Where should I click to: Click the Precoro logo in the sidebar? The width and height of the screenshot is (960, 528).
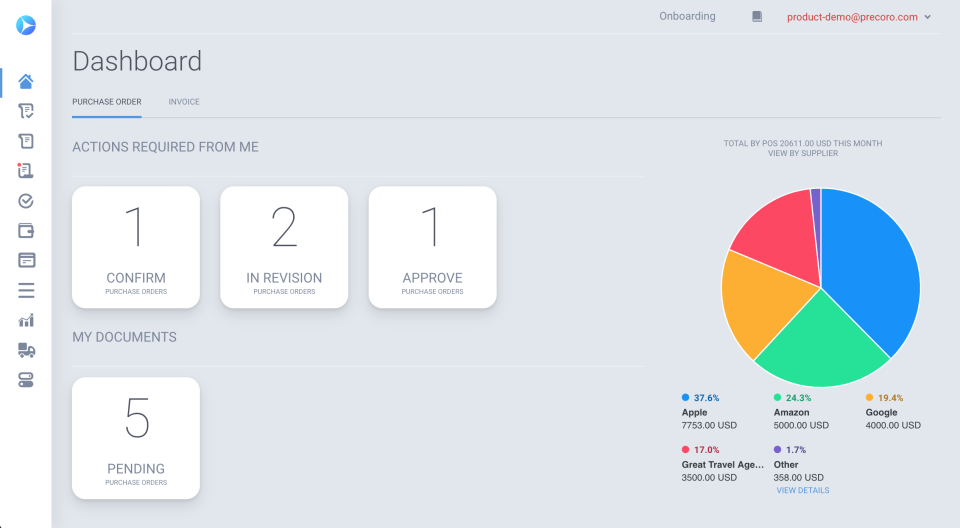(x=26, y=25)
